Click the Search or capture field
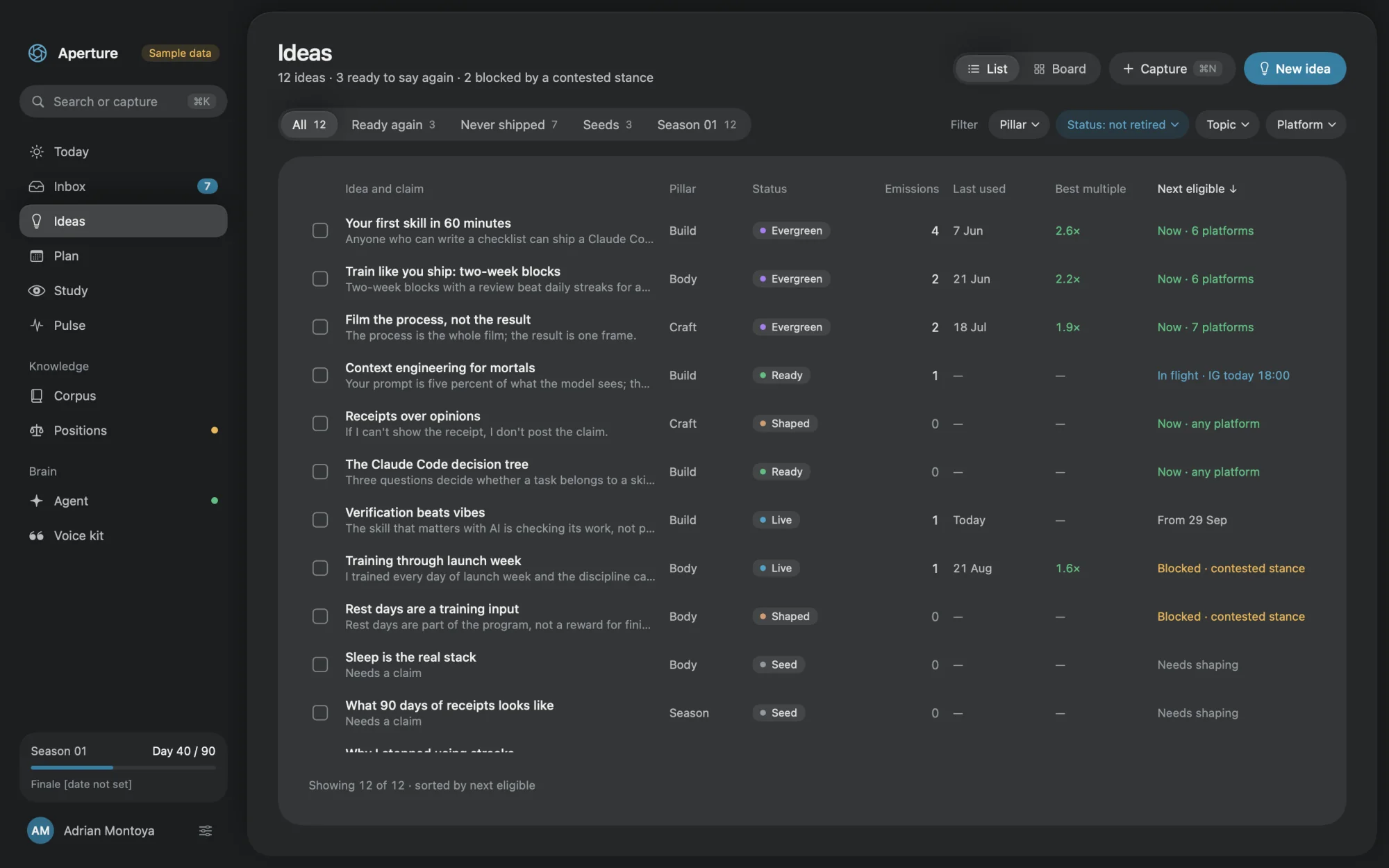 (123, 101)
